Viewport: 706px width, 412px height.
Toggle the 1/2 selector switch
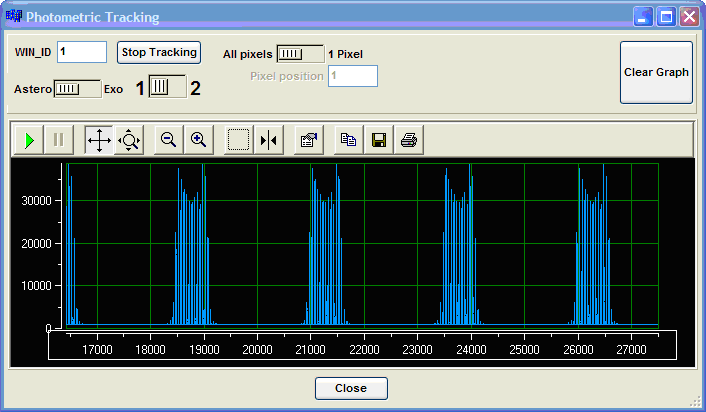click(x=168, y=88)
